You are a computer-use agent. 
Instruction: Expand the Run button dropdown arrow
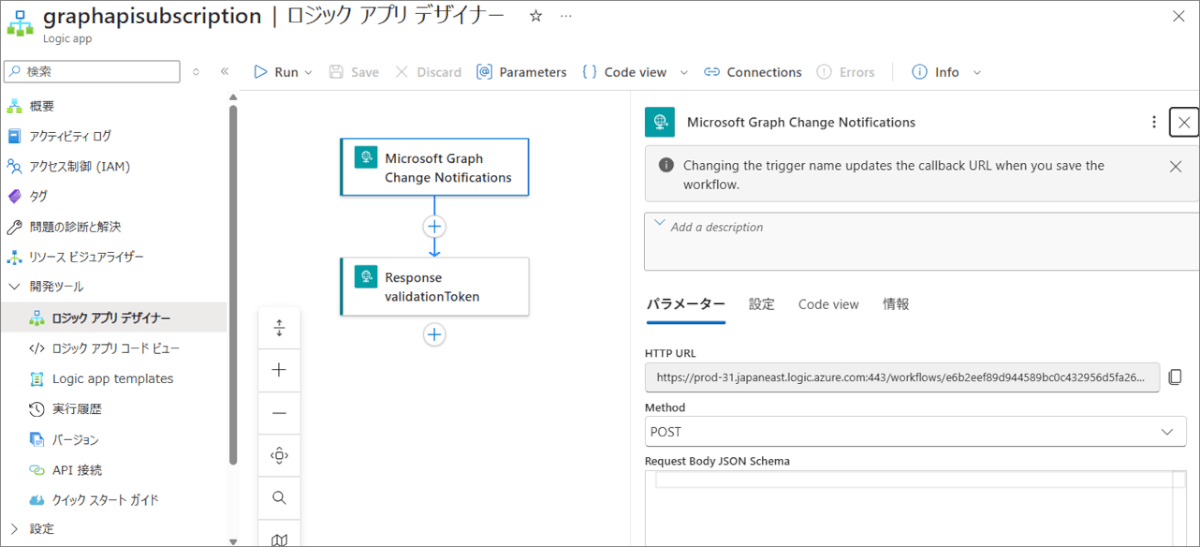[308, 72]
